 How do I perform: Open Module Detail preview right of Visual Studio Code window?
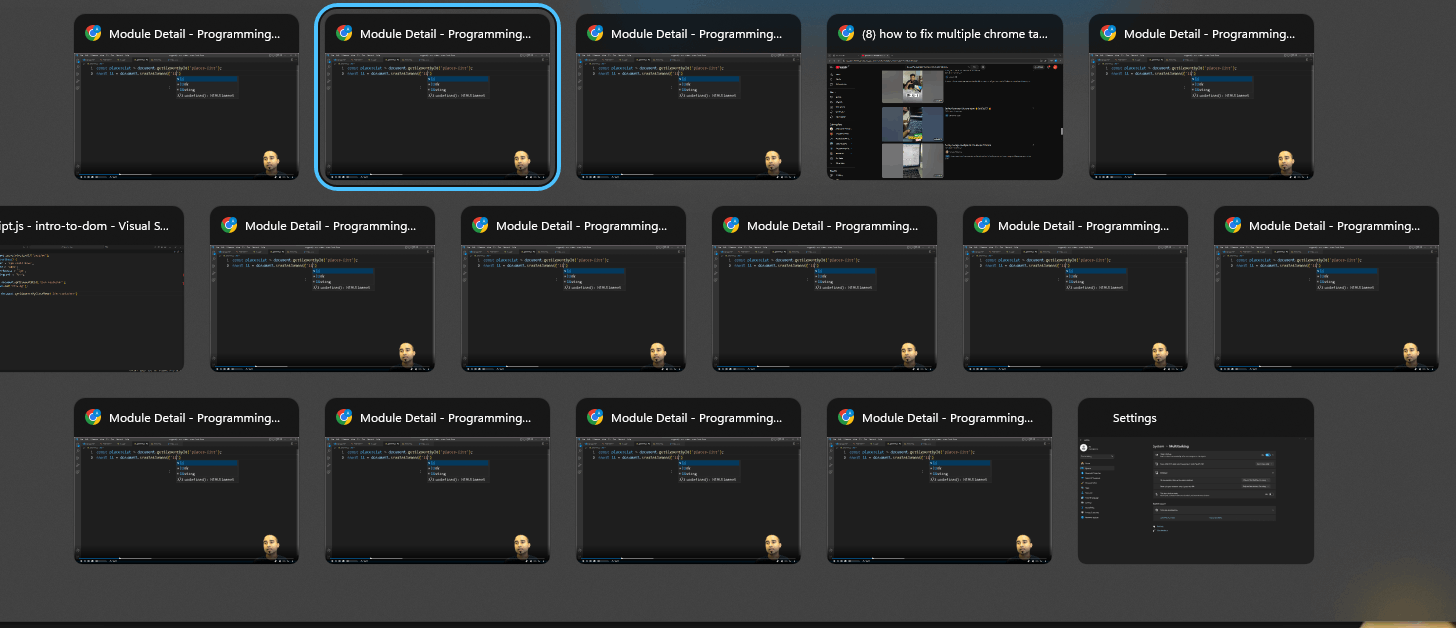[322, 308]
